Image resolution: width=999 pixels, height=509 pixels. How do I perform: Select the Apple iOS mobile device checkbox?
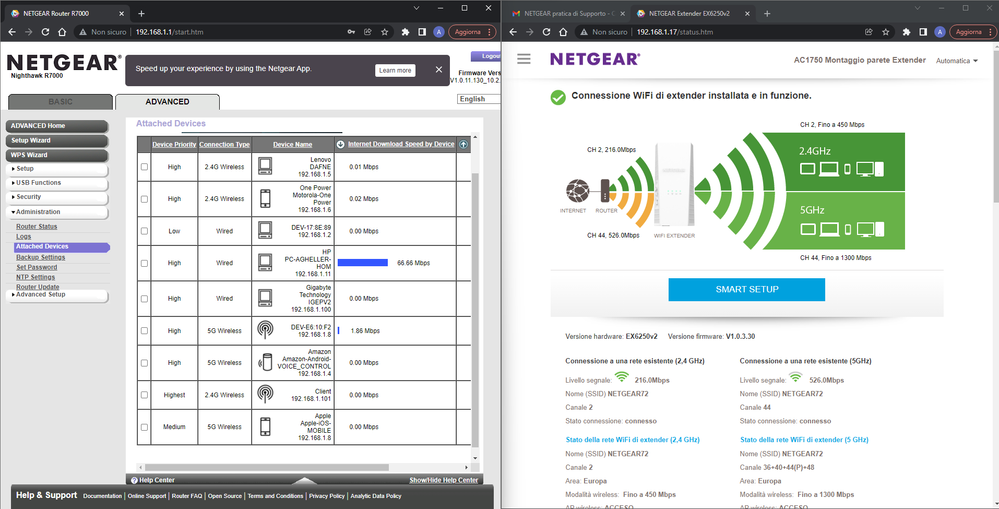tap(145, 427)
